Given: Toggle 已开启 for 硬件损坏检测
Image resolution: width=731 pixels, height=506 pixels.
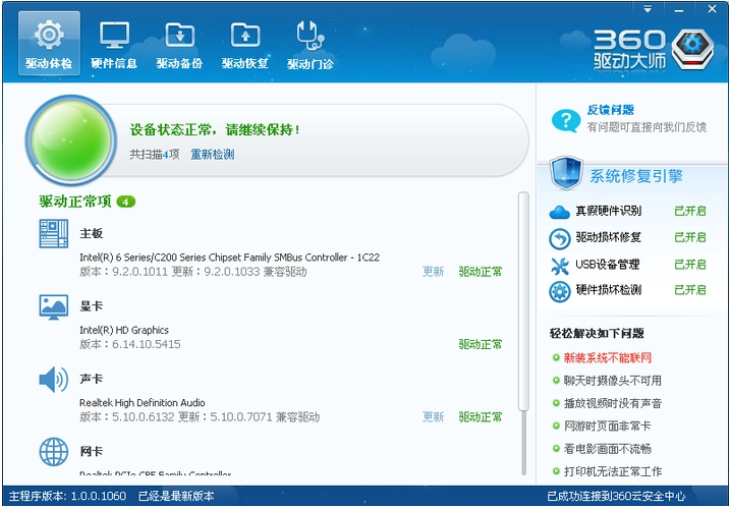Looking at the screenshot, I should [690, 290].
